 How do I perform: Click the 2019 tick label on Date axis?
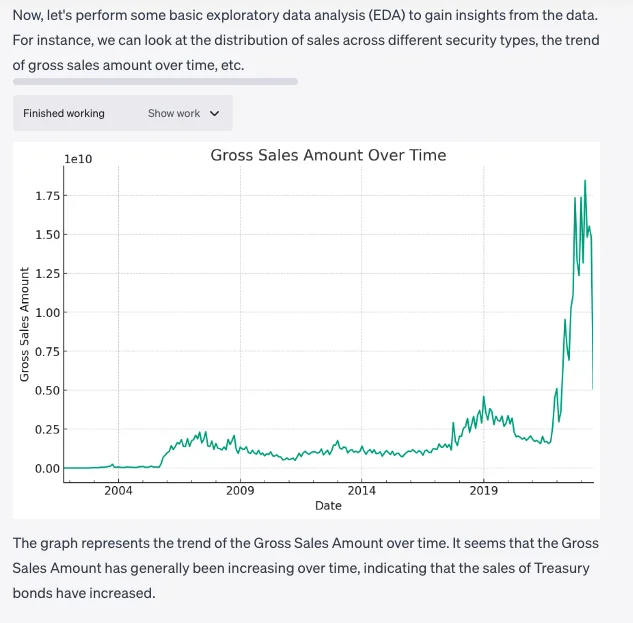point(484,490)
